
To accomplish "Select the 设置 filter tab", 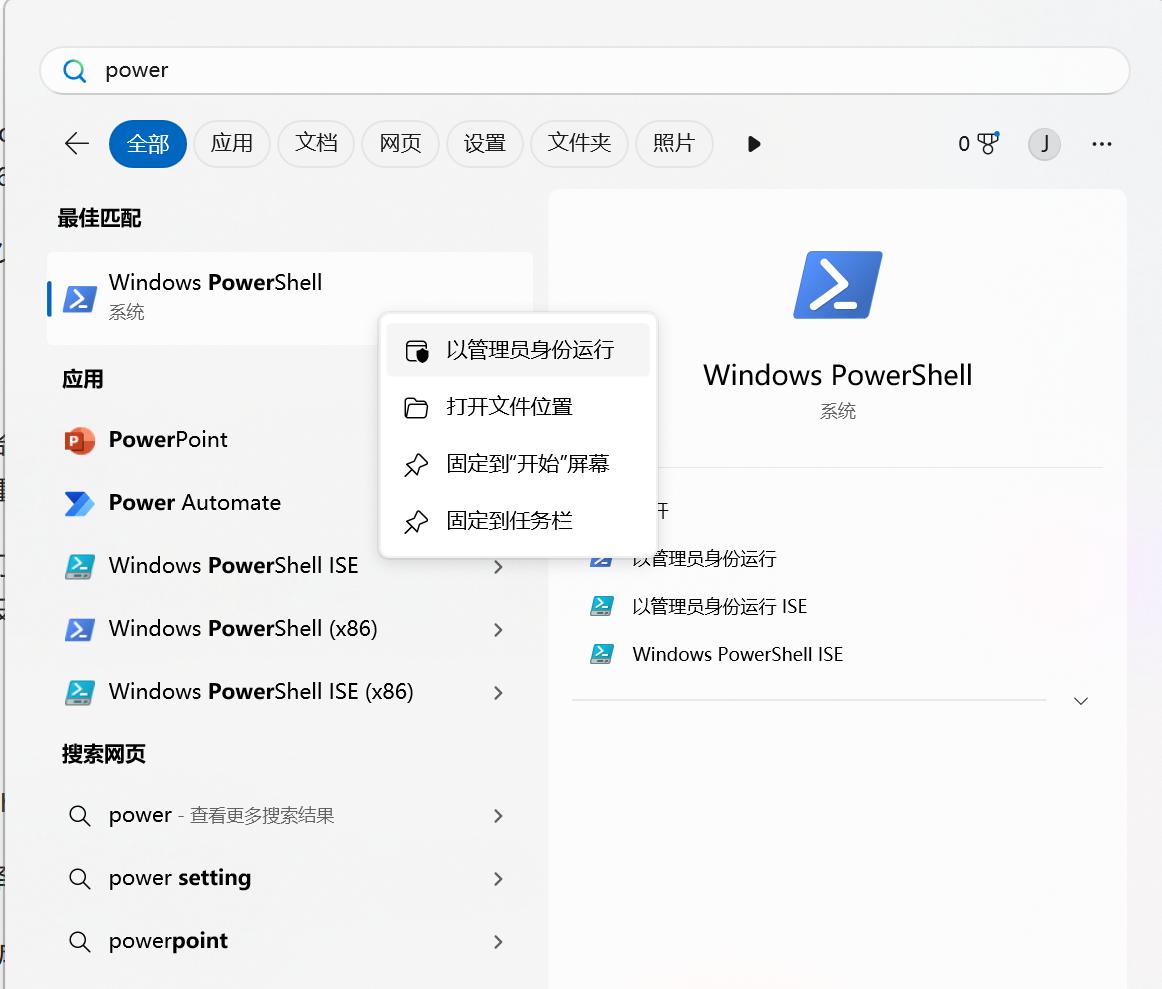I will tap(485, 144).
